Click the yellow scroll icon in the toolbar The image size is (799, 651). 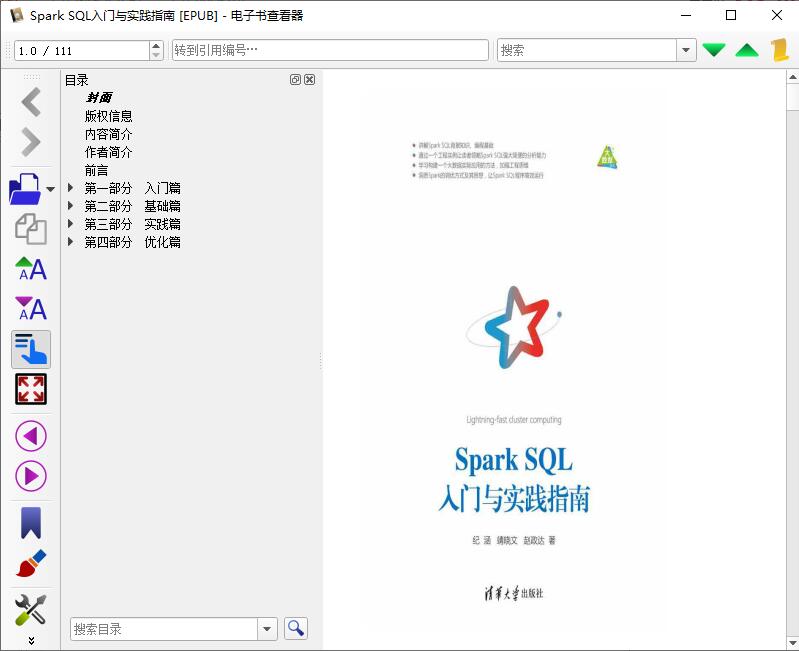point(780,50)
